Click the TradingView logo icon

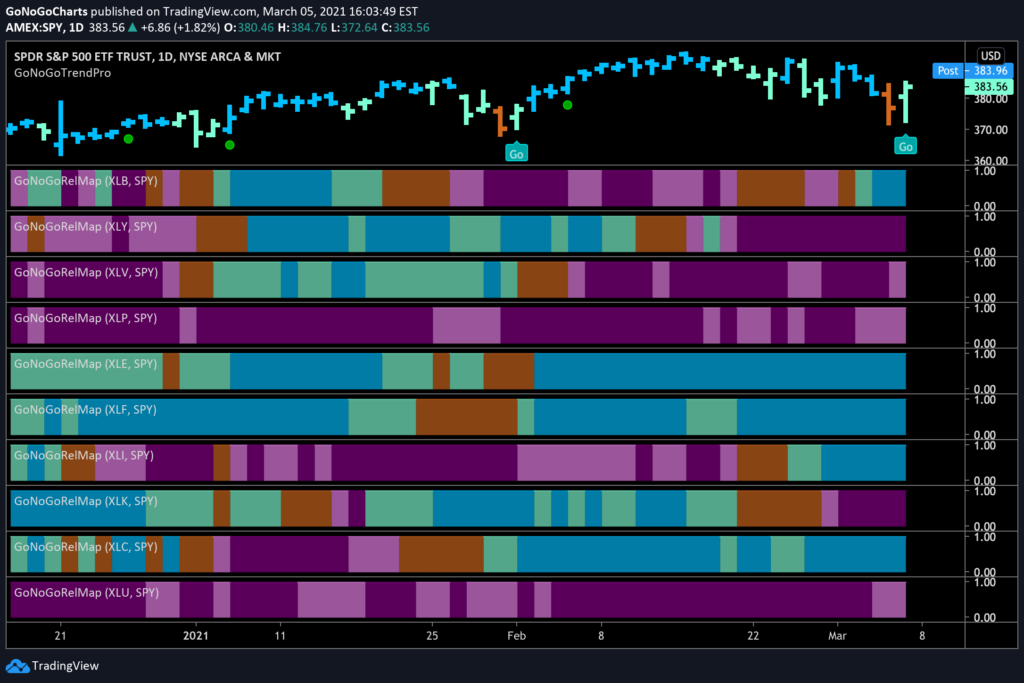click(17, 666)
